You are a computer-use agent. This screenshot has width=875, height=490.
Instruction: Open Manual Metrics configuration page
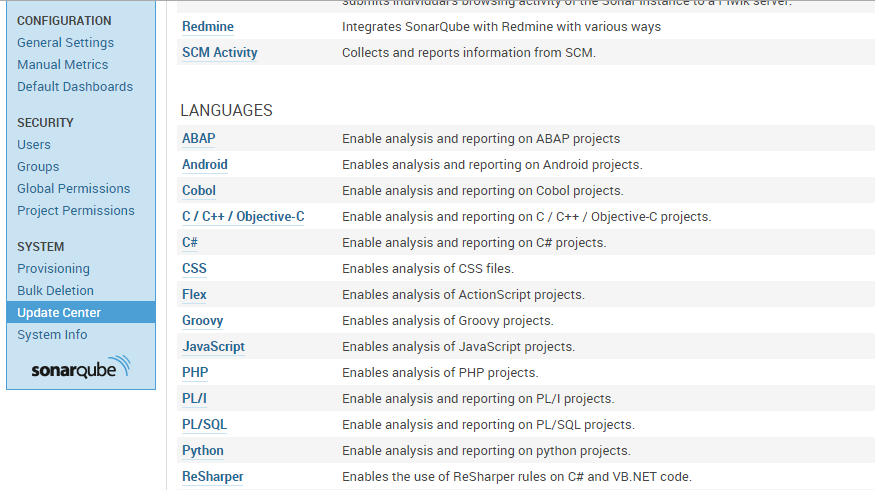click(62, 65)
